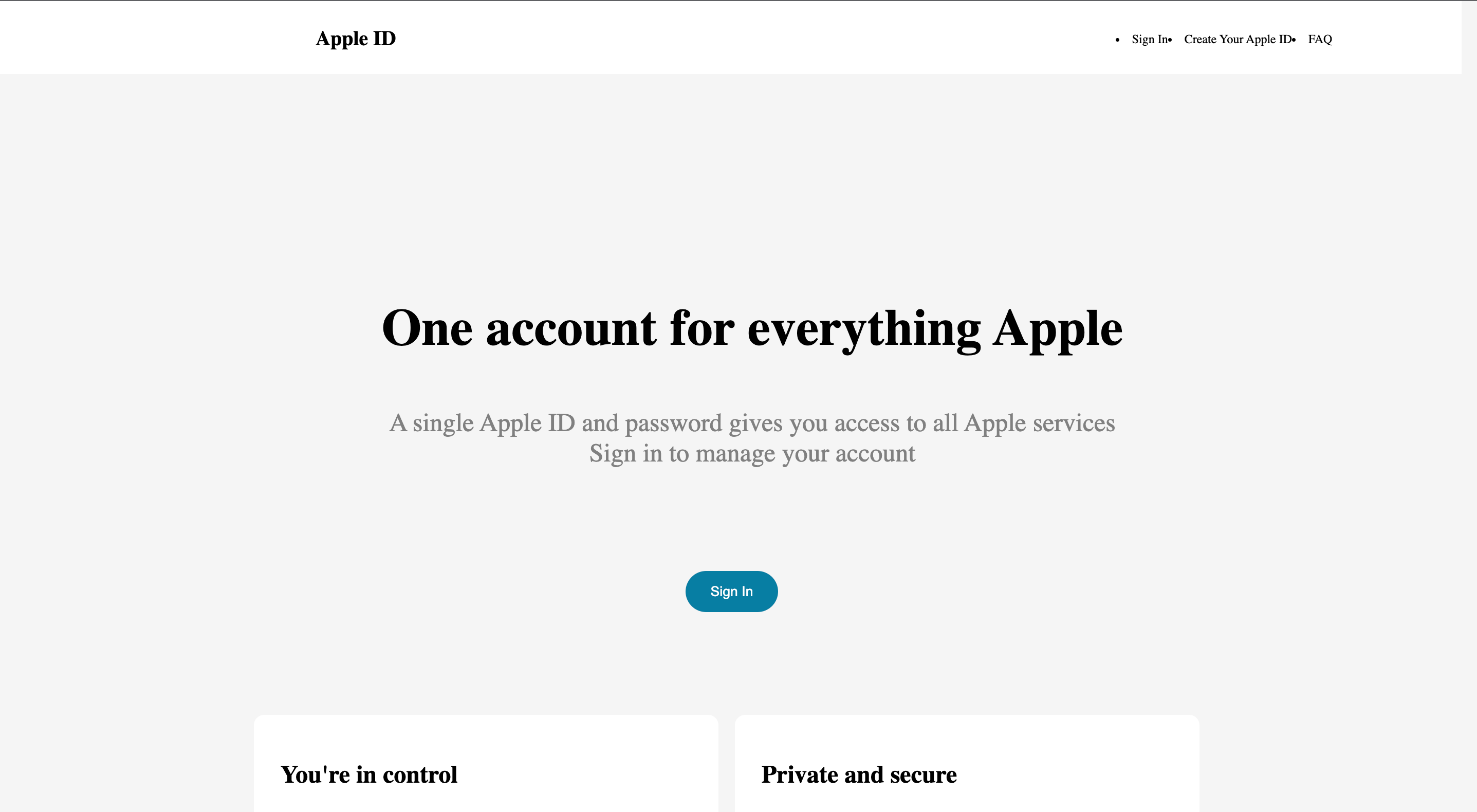Open the Create Your Apple ID link
Viewport: 1477px width, 812px height.
click(1238, 40)
